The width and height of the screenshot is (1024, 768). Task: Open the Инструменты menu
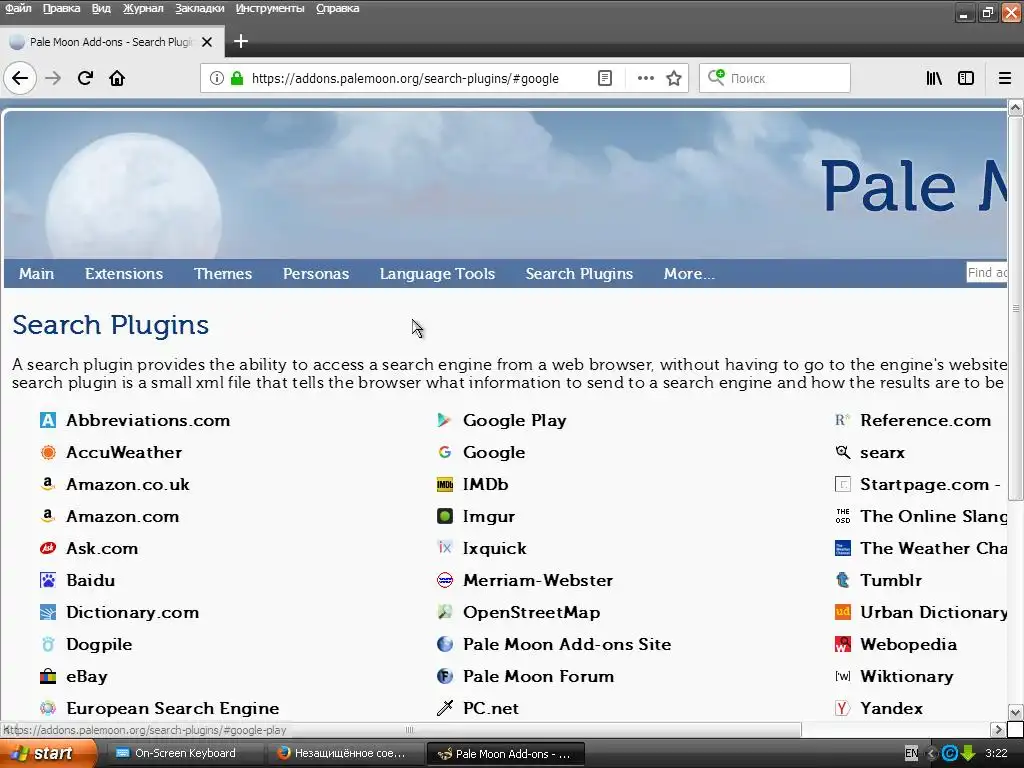[x=270, y=8]
